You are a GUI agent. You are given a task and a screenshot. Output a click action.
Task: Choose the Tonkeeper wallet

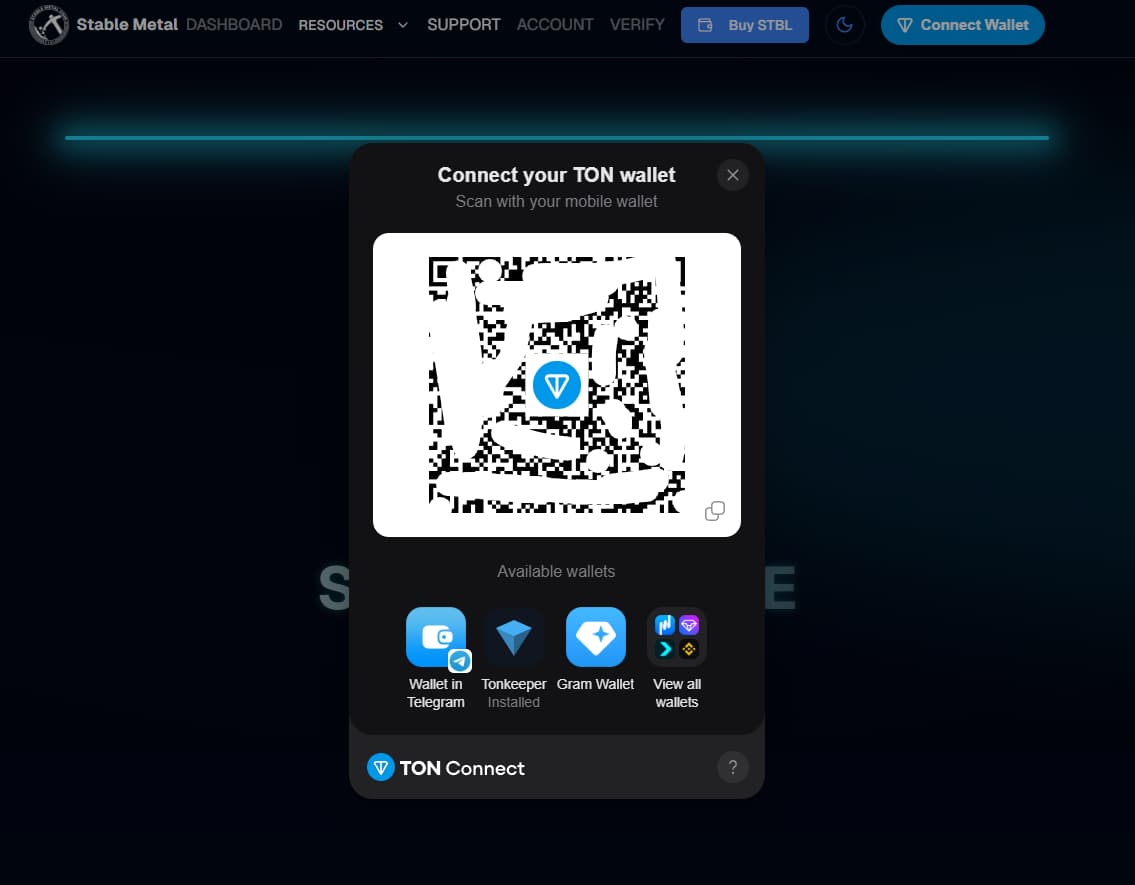514,659
